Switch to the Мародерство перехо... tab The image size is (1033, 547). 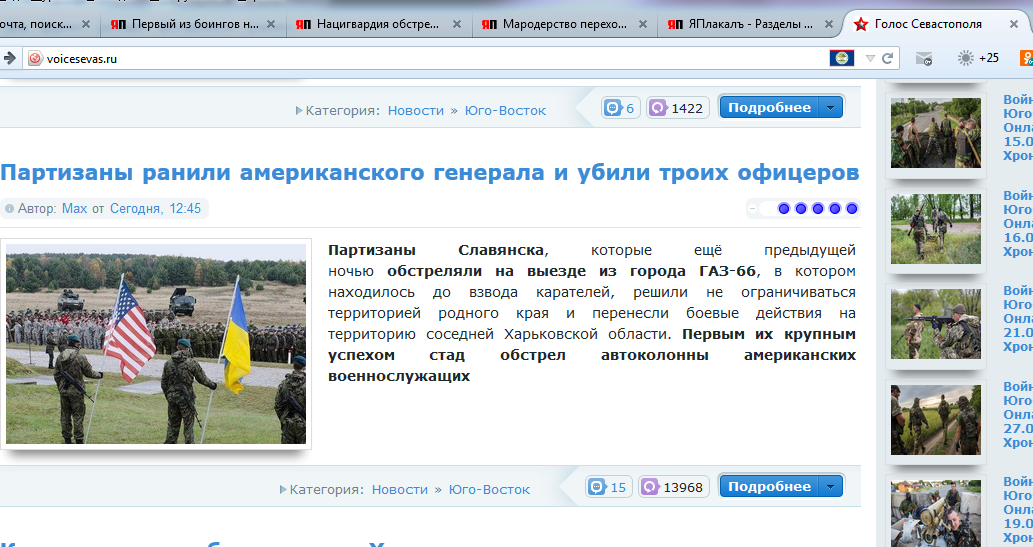coord(564,24)
